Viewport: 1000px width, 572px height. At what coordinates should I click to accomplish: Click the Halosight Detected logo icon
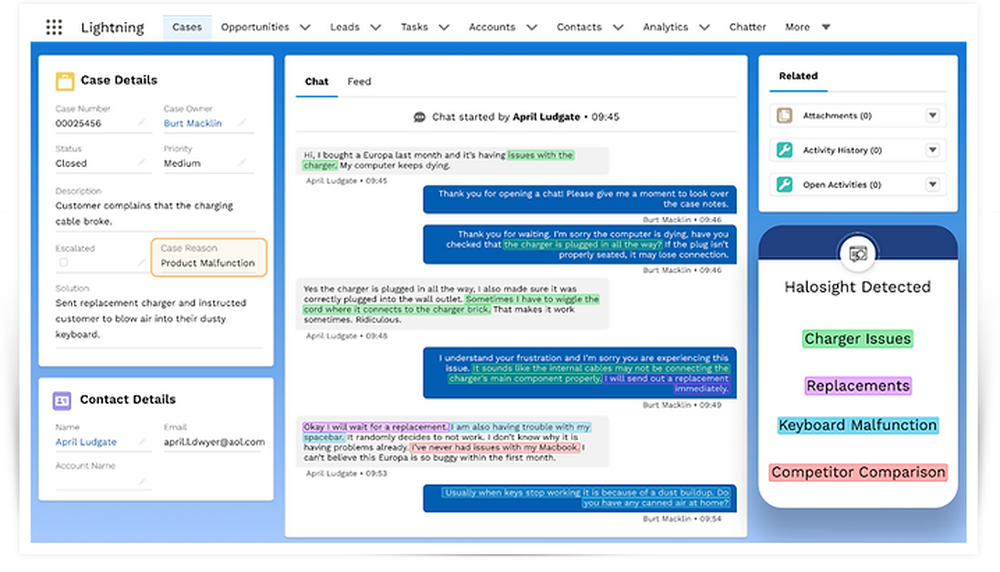[858, 253]
